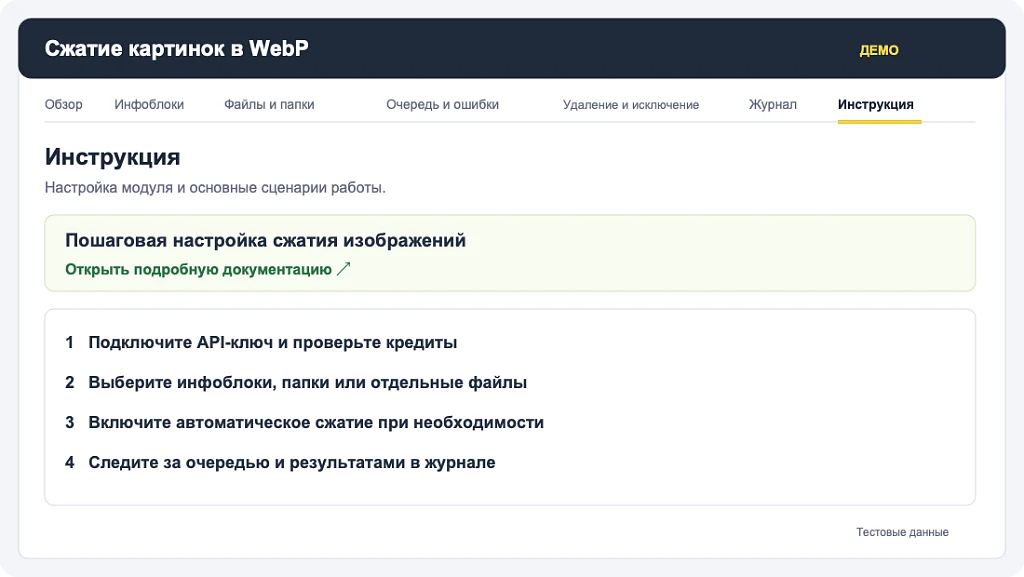The height and width of the screenshot is (577, 1024).
Task: Click step 4 Следите за очередью и результатами в журнале
Action: click(280, 463)
